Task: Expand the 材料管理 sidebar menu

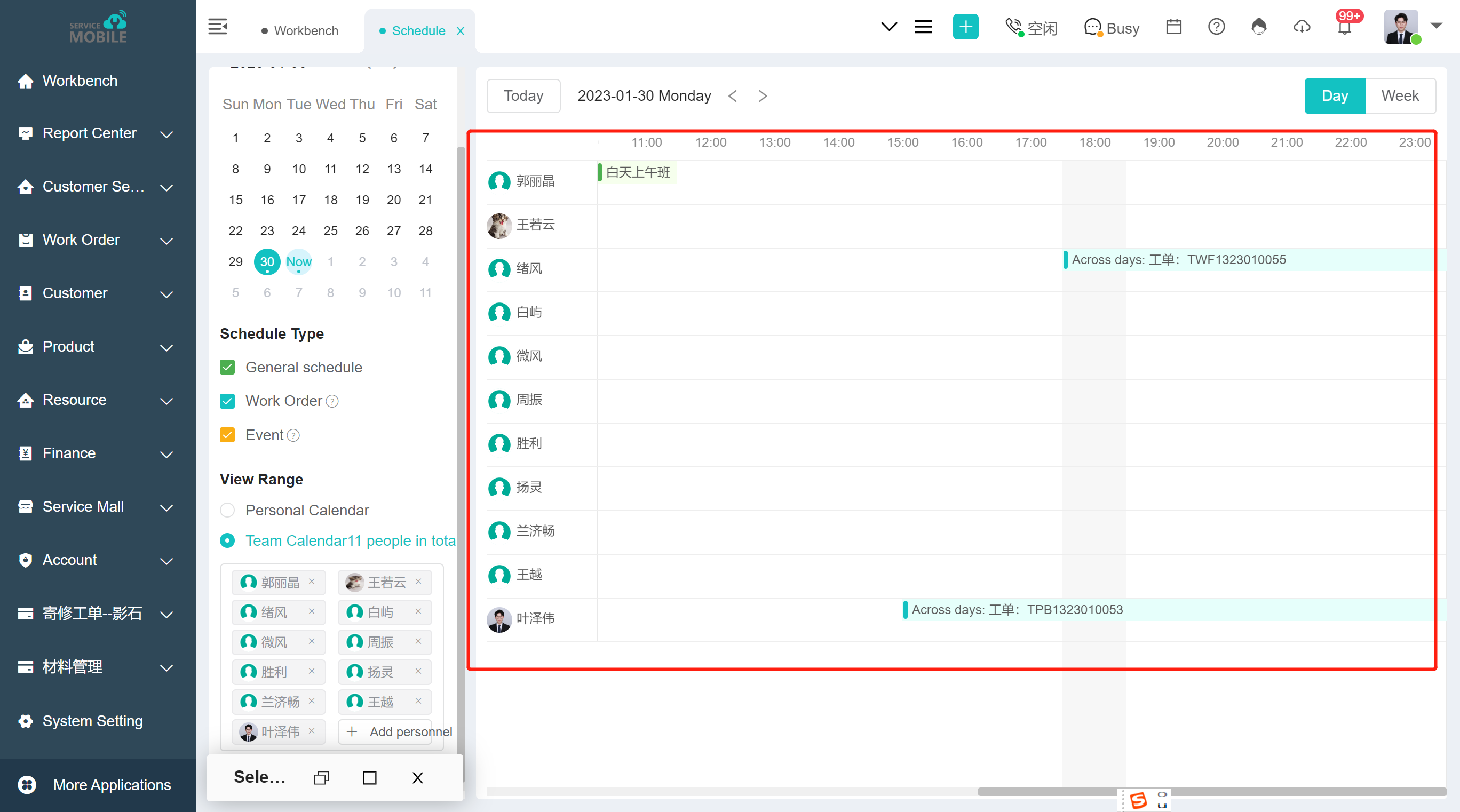Action: point(98,667)
